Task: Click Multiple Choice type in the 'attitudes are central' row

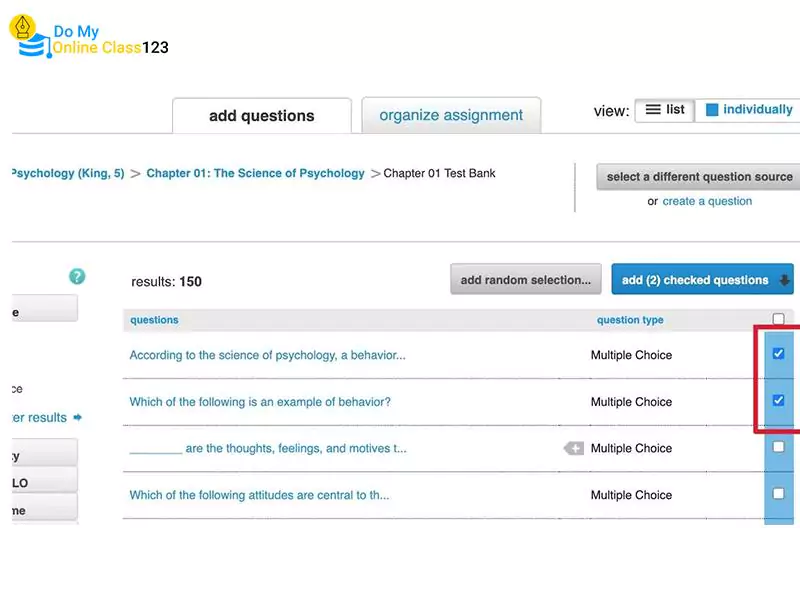Action: tap(631, 495)
